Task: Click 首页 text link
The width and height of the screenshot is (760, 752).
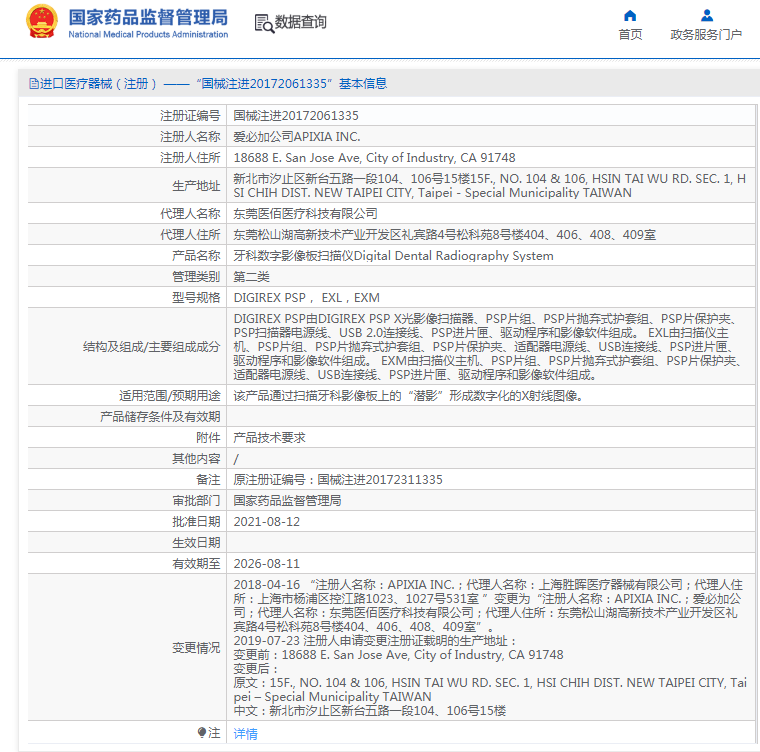Action: click(630, 35)
